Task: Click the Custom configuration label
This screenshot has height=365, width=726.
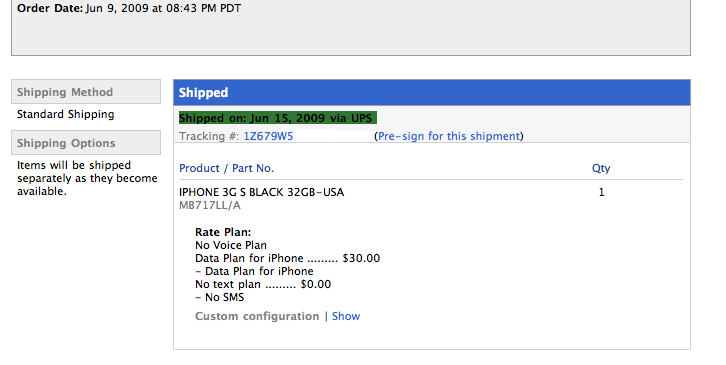Action: (x=257, y=316)
